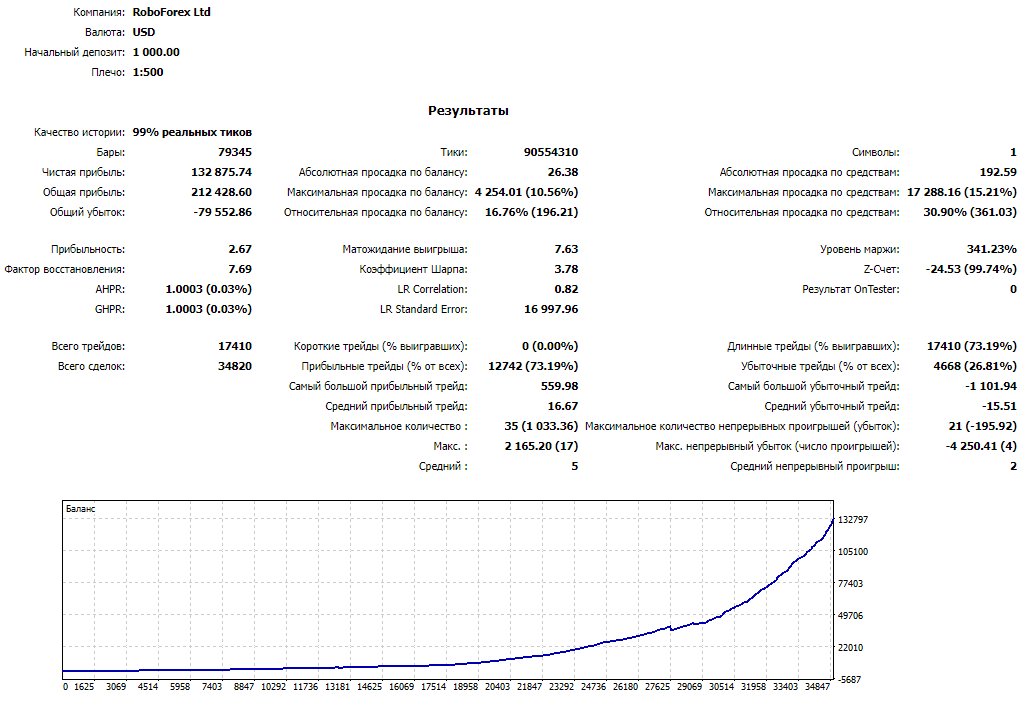Select expected payoff value 7.63
Screen dimensions: 1029x702
(566, 249)
